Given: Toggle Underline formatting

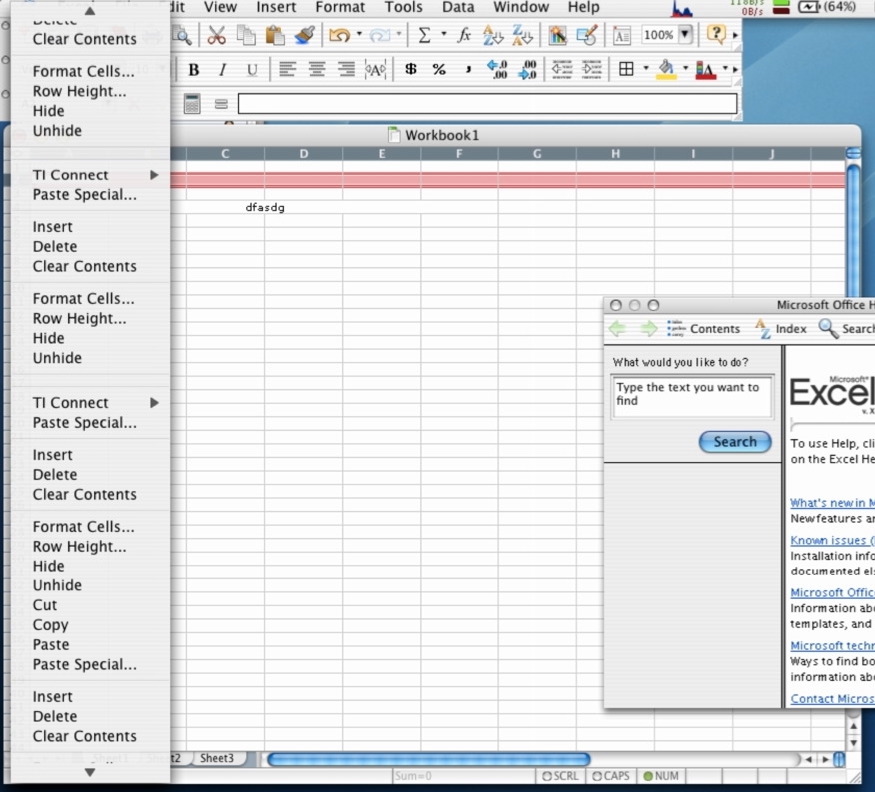Looking at the screenshot, I should [251, 70].
